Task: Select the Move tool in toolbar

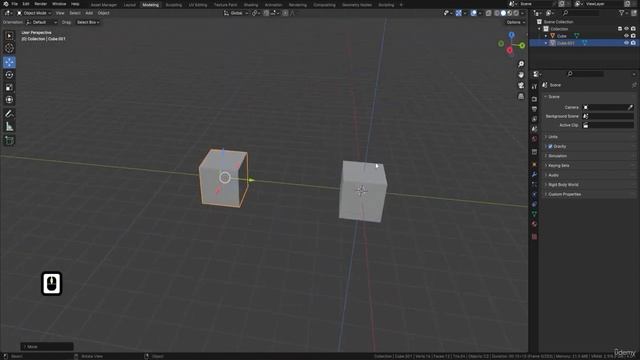Action: coord(9,62)
